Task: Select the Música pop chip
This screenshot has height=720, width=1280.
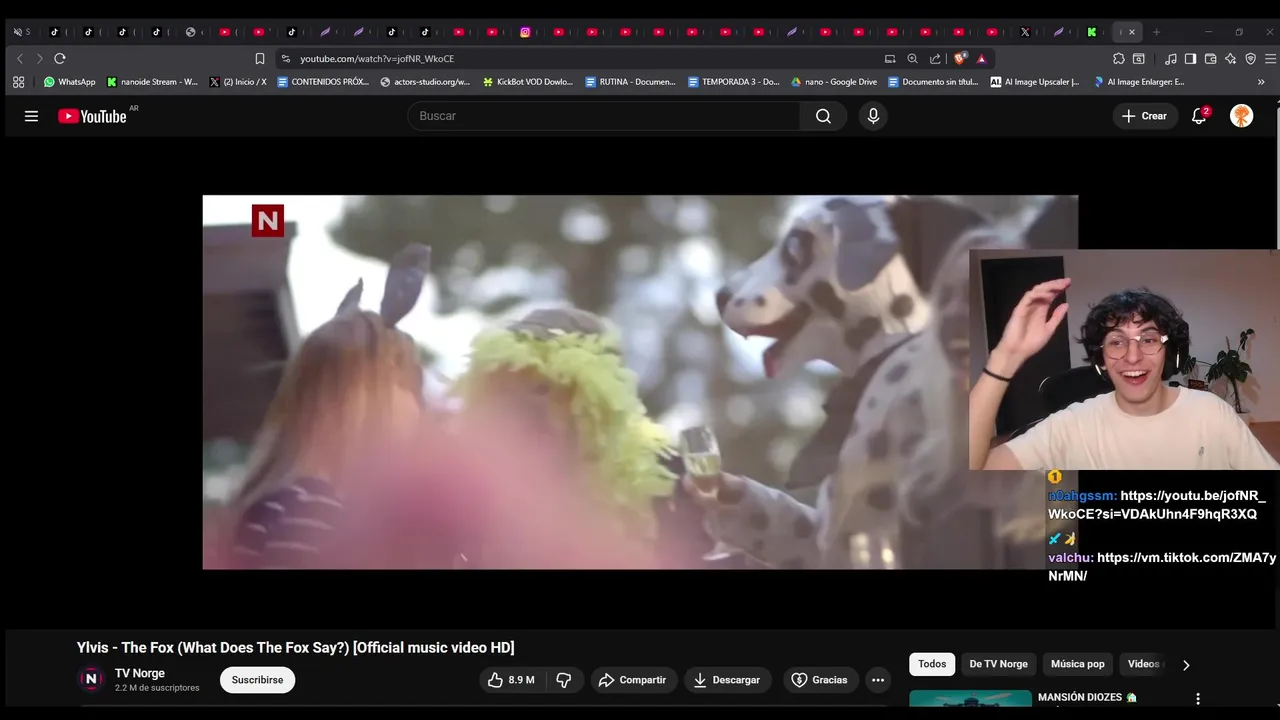Action: point(1077,664)
